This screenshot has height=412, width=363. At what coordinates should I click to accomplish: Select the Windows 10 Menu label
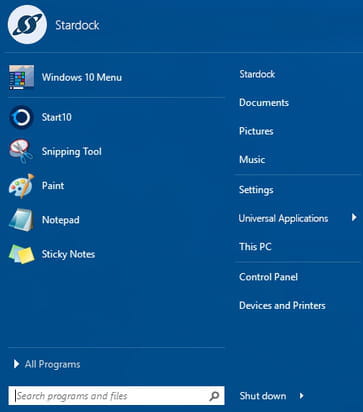(82, 77)
